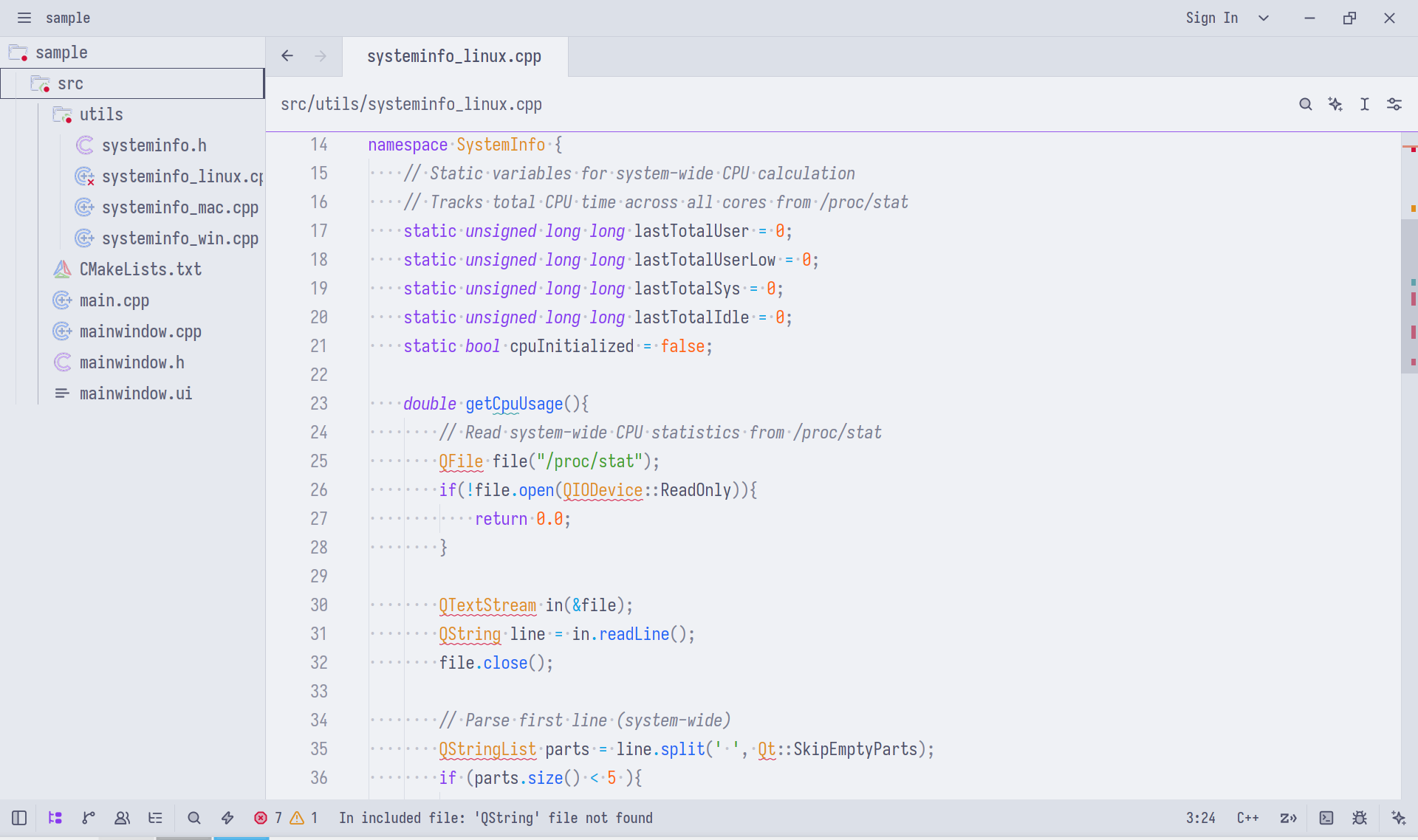Open the lightning bolt icon in status bar

pyautogui.click(x=227, y=818)
